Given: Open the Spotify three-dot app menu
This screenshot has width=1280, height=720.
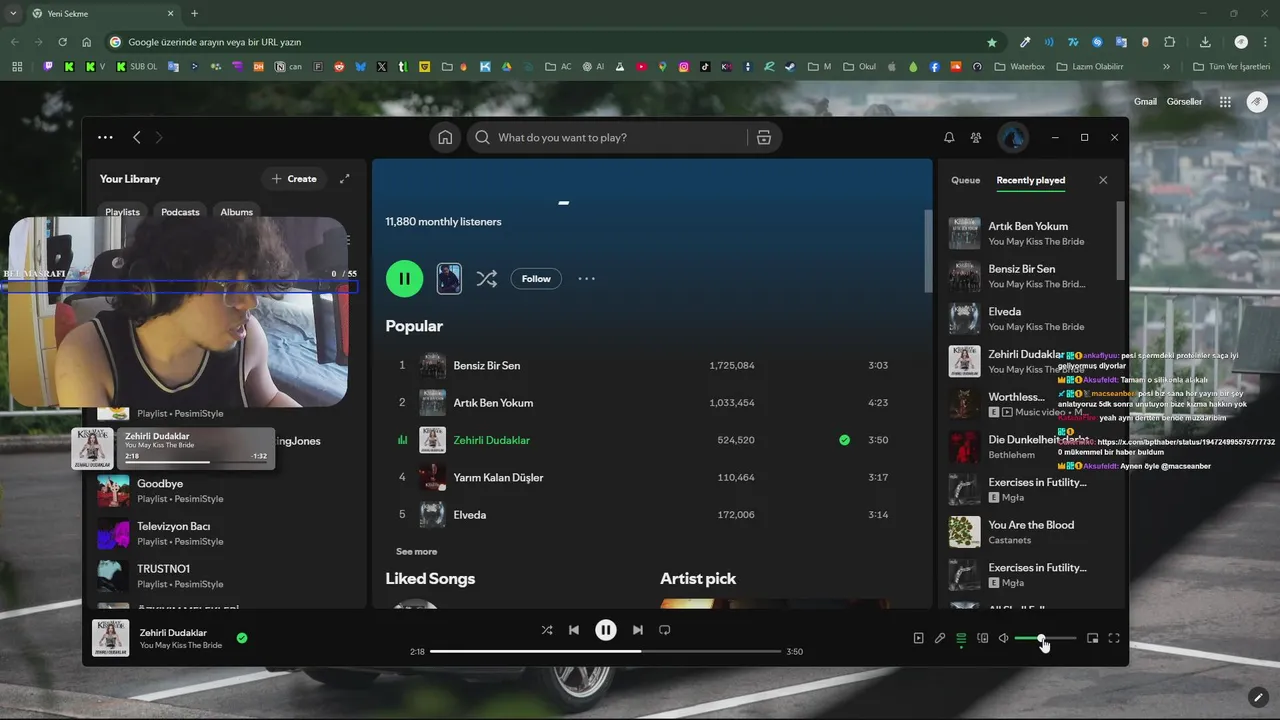Looking at the screenshot, I should [x=105, y=138].
